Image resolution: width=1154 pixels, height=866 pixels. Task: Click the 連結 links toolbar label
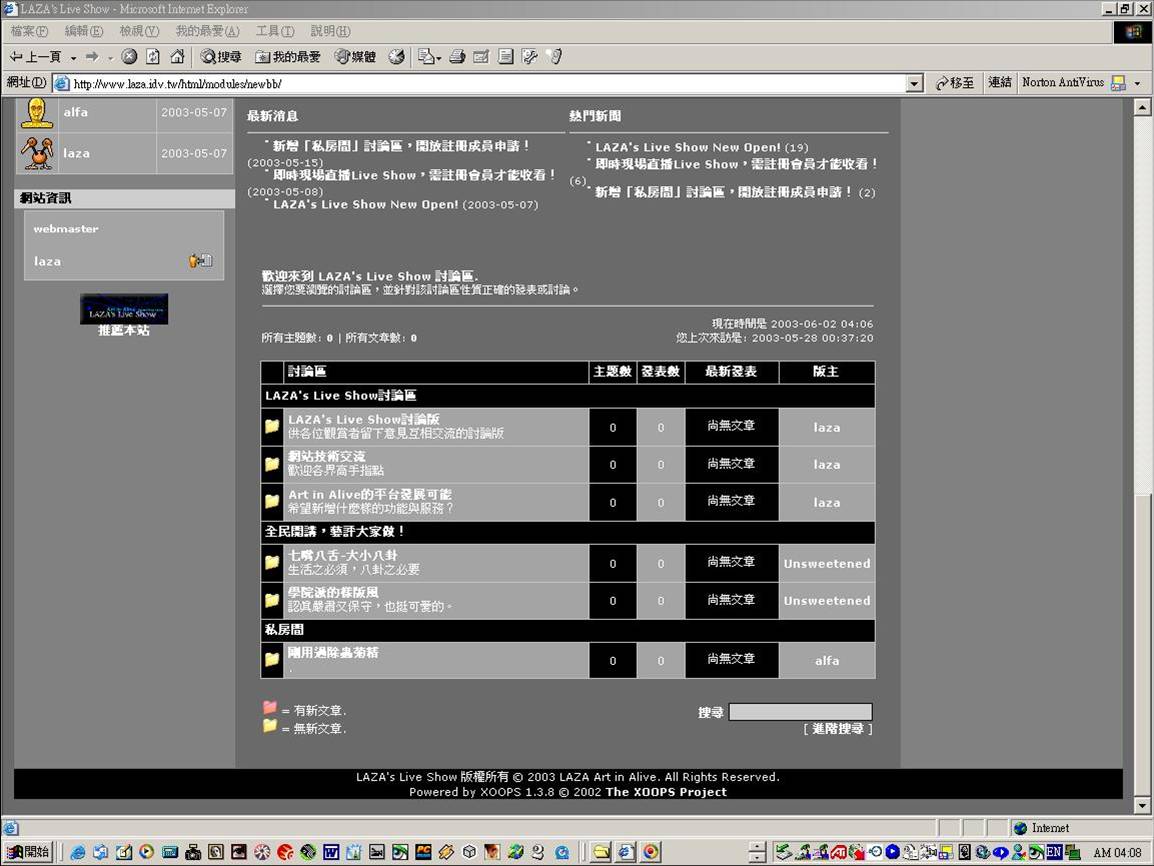click(x=999, y=82)
